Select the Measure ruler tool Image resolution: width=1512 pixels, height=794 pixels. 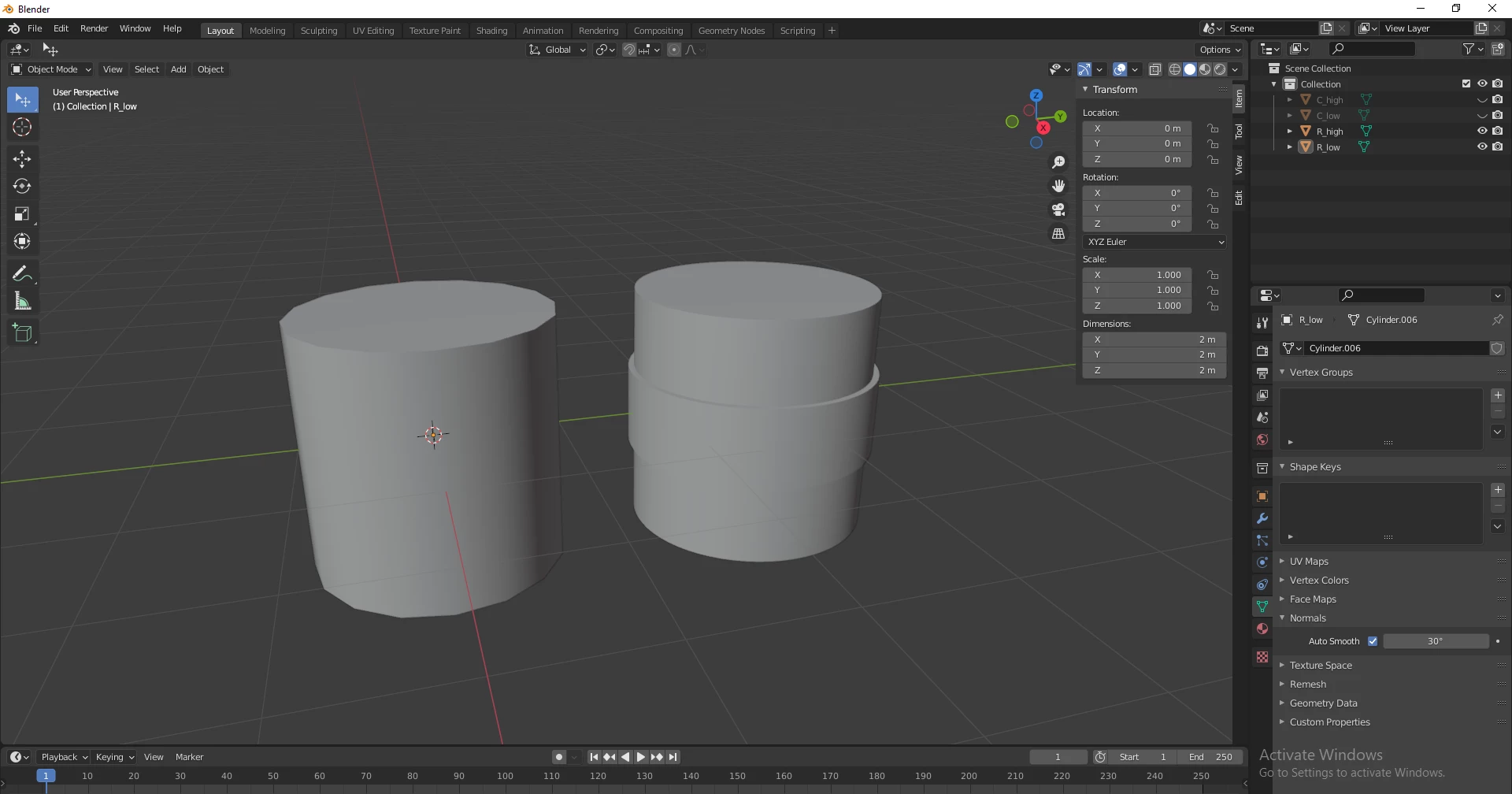[22, 302]
